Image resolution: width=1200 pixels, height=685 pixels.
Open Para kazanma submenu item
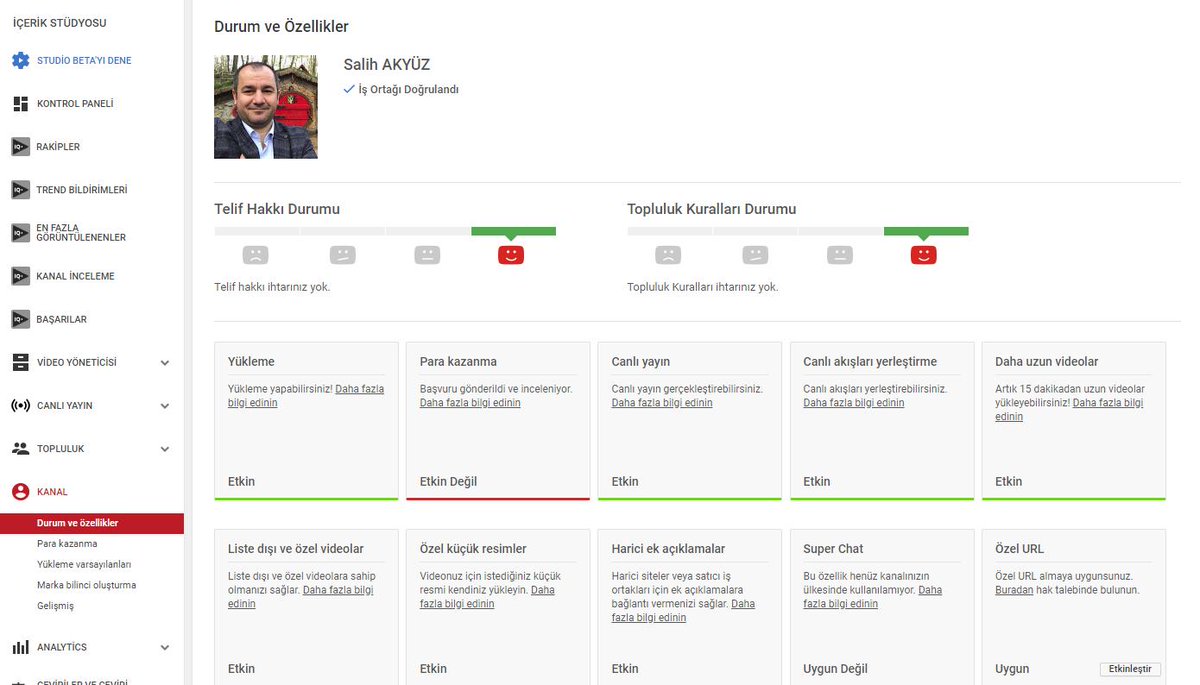pos(67,544)
